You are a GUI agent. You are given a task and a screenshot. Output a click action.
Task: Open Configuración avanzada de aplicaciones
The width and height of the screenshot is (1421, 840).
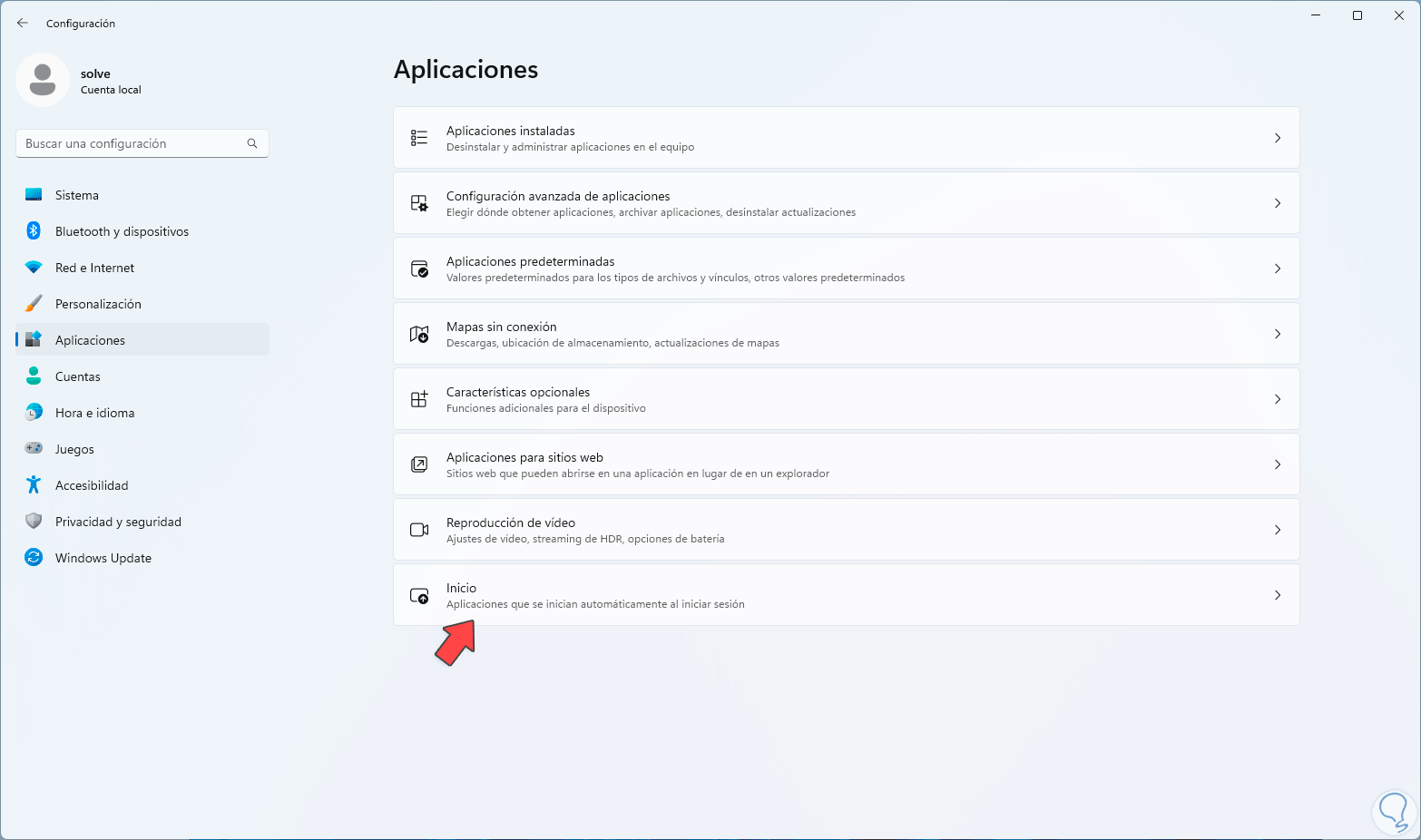pos(558,203)
